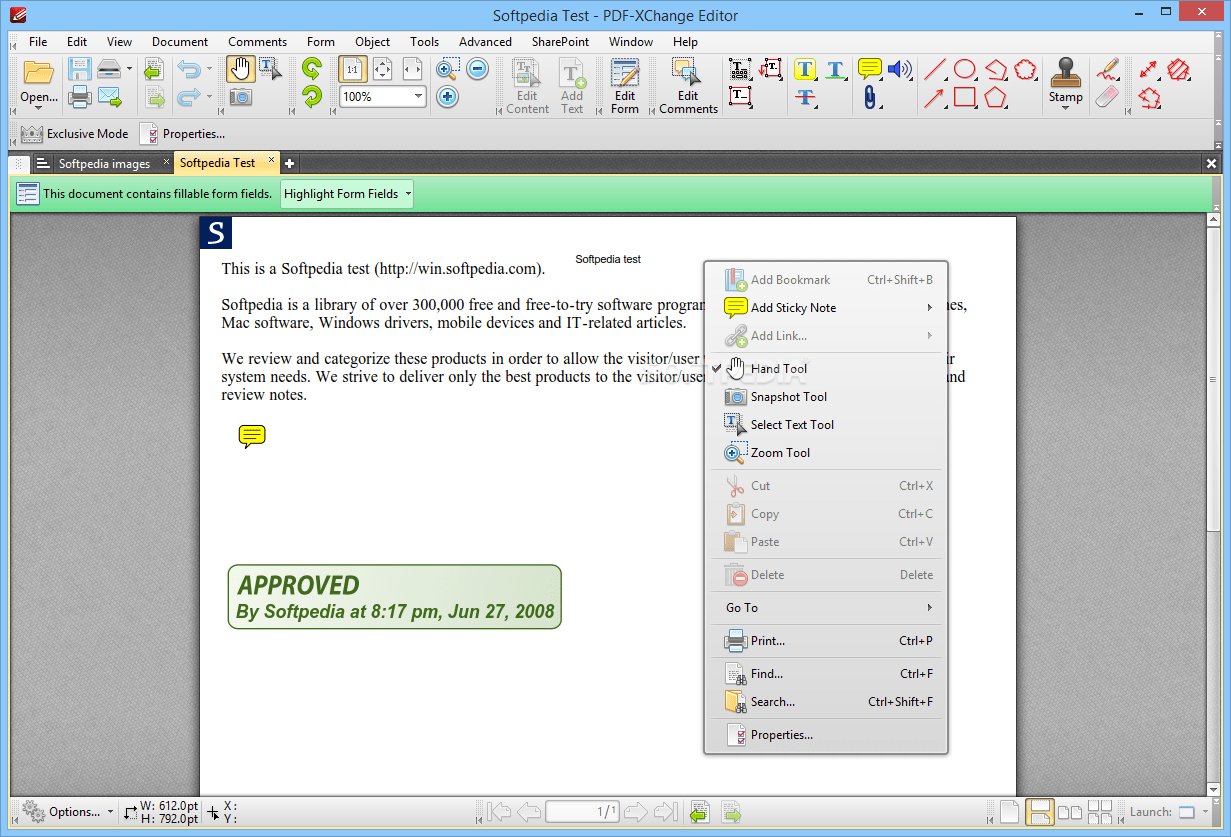Click the Edit Comments button
The image size is (1231, 837).
tap(688, 86)
